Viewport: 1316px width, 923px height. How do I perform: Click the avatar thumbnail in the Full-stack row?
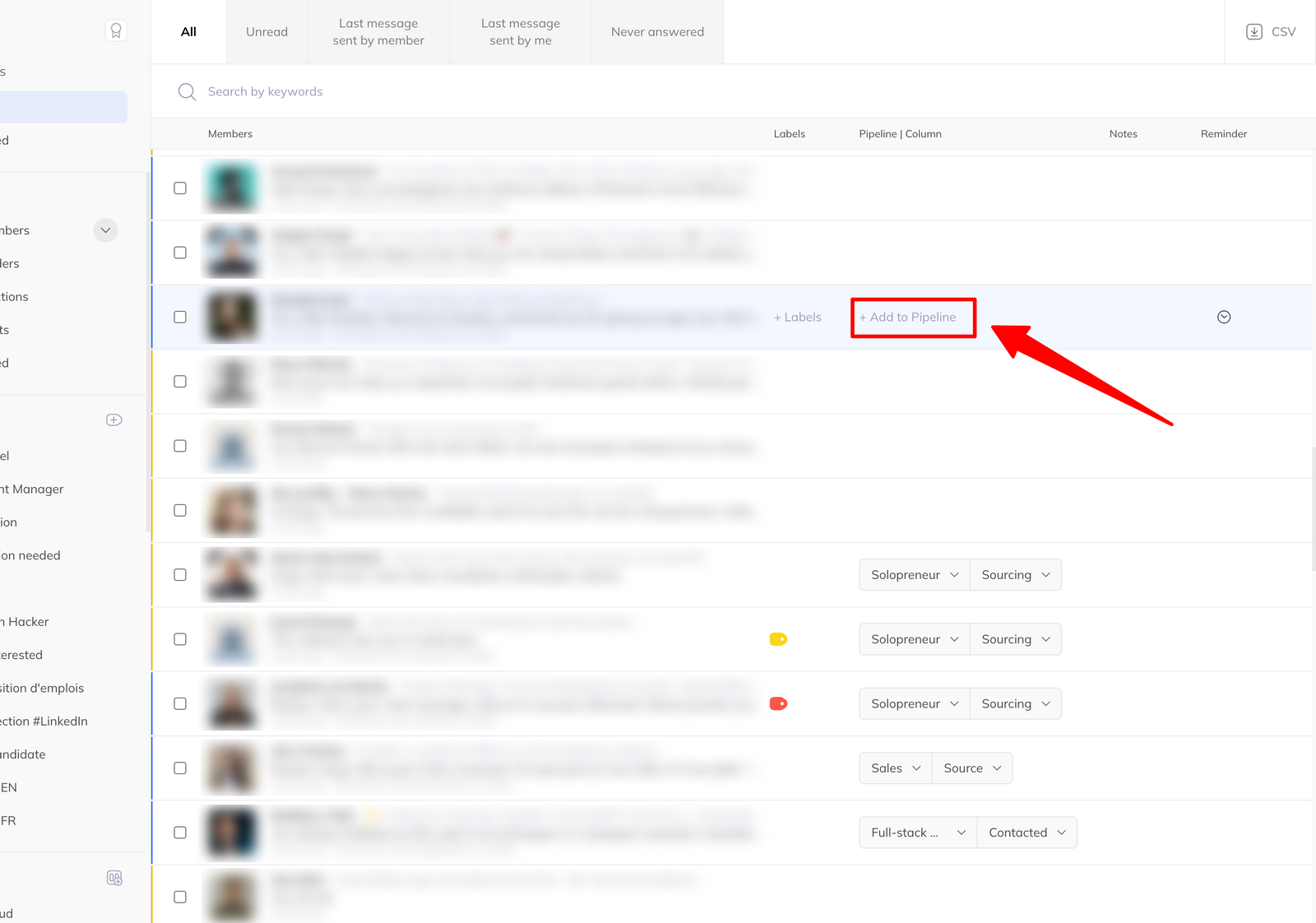(232, 833)
